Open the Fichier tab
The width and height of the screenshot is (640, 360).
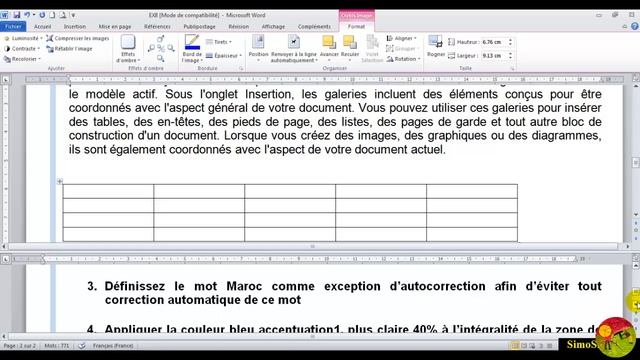13,27
